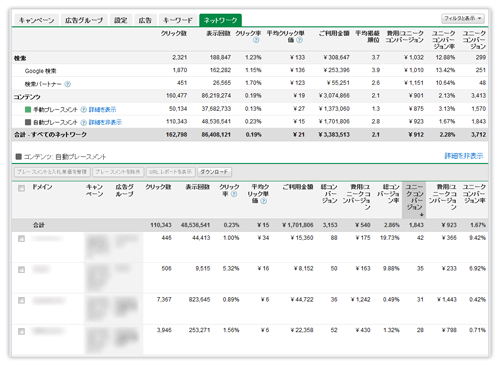Select 合計 - すべてのネットワーク row label
Image resolution: width=500 pixels, height=366 pixels.
(x=50, y=135)
